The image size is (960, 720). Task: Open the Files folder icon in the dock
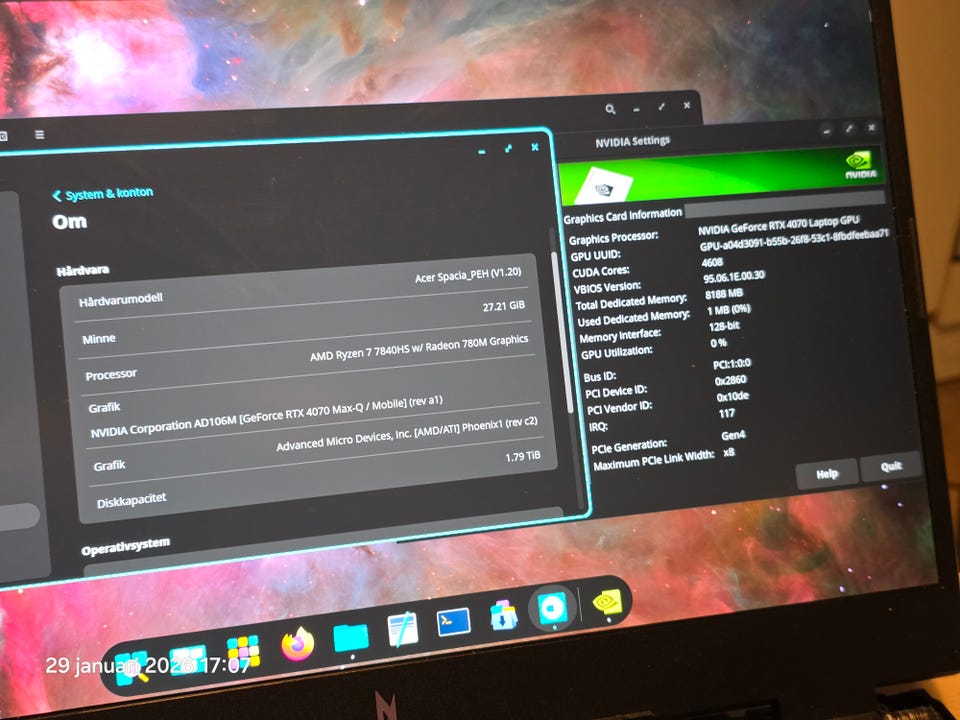[351, 637]
